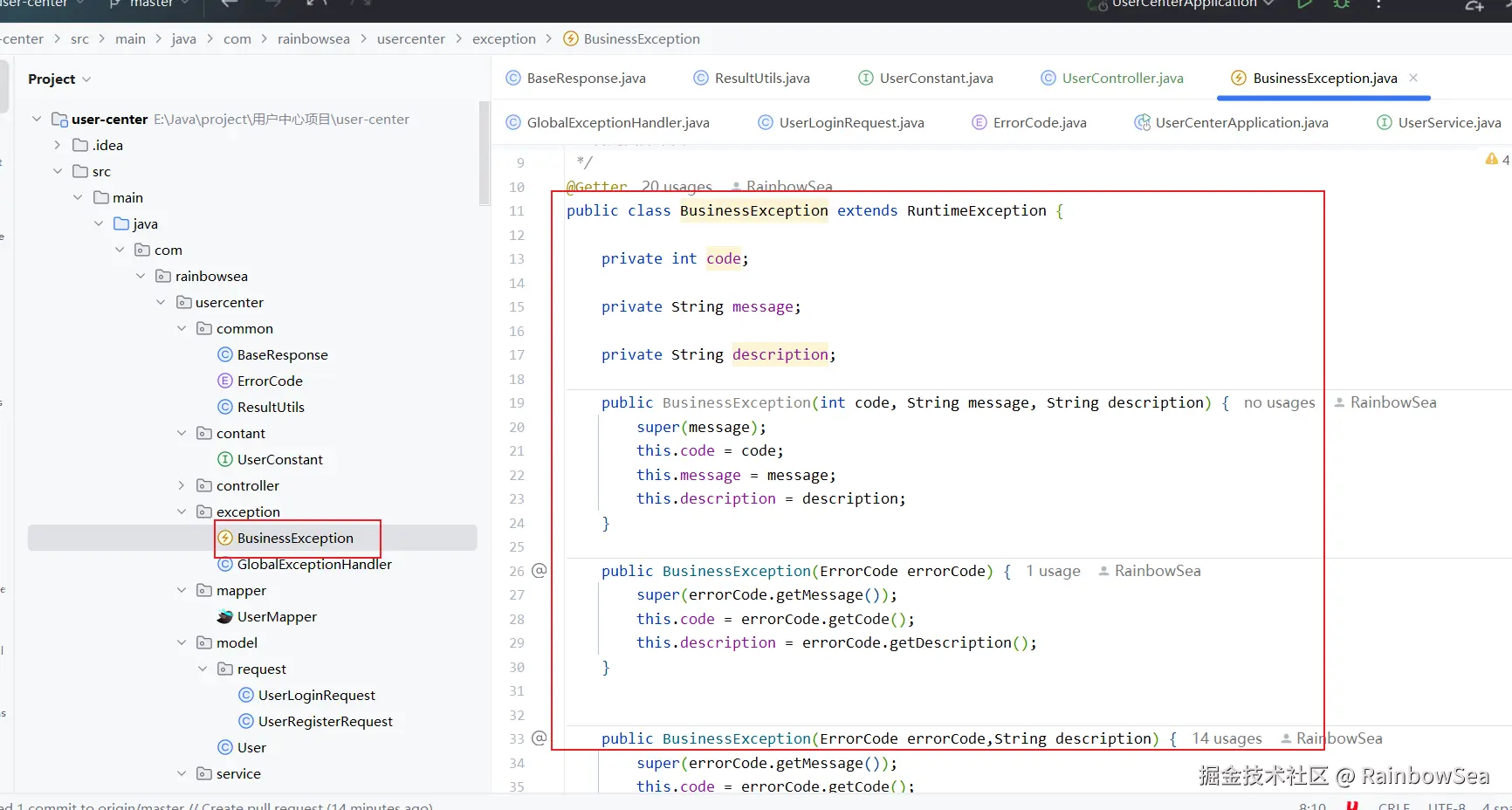Click the gutter icon on line 26
The height and width of the screenshot is (810, 1512).
pos(540,571)
